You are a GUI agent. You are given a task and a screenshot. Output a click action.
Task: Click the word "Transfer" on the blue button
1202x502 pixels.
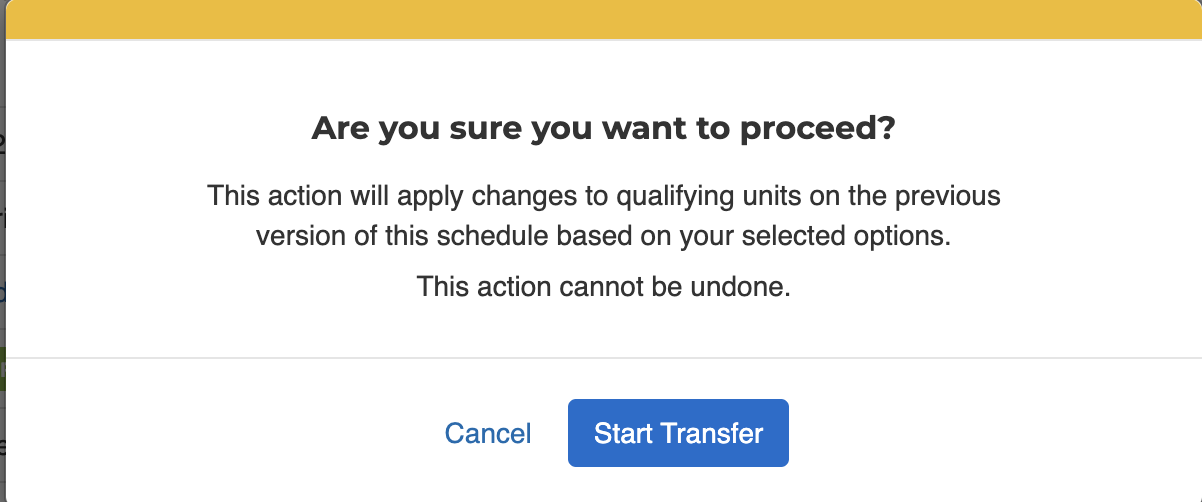click(711, 433)
